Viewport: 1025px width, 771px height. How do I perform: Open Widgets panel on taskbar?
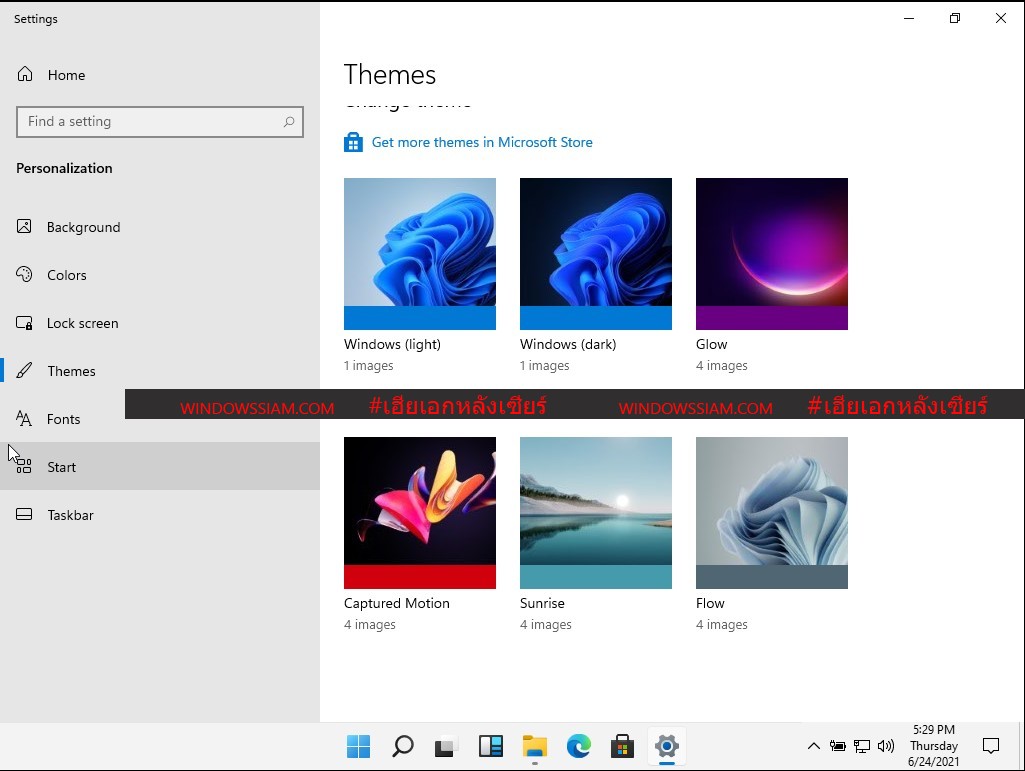490,746
